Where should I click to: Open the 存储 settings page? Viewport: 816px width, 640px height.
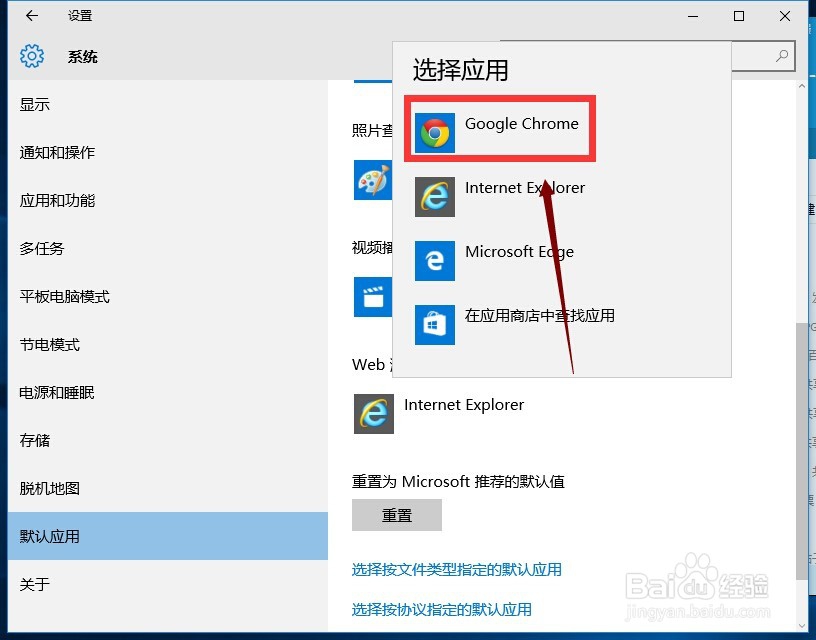168,440
